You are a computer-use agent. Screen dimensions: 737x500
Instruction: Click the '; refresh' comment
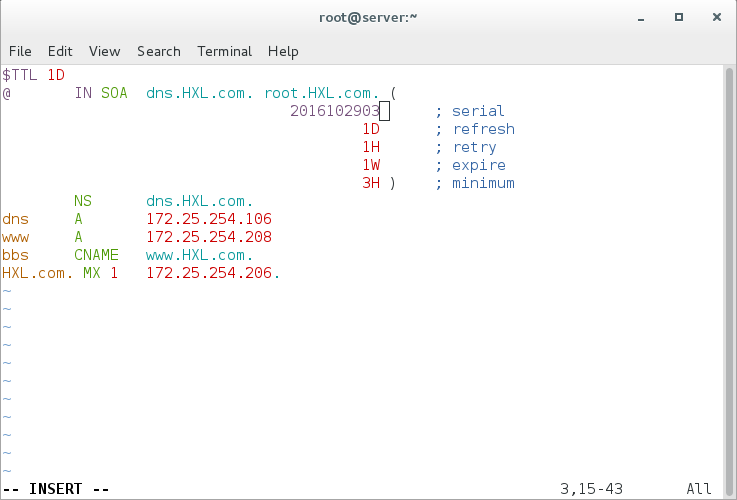click(475, 129)
